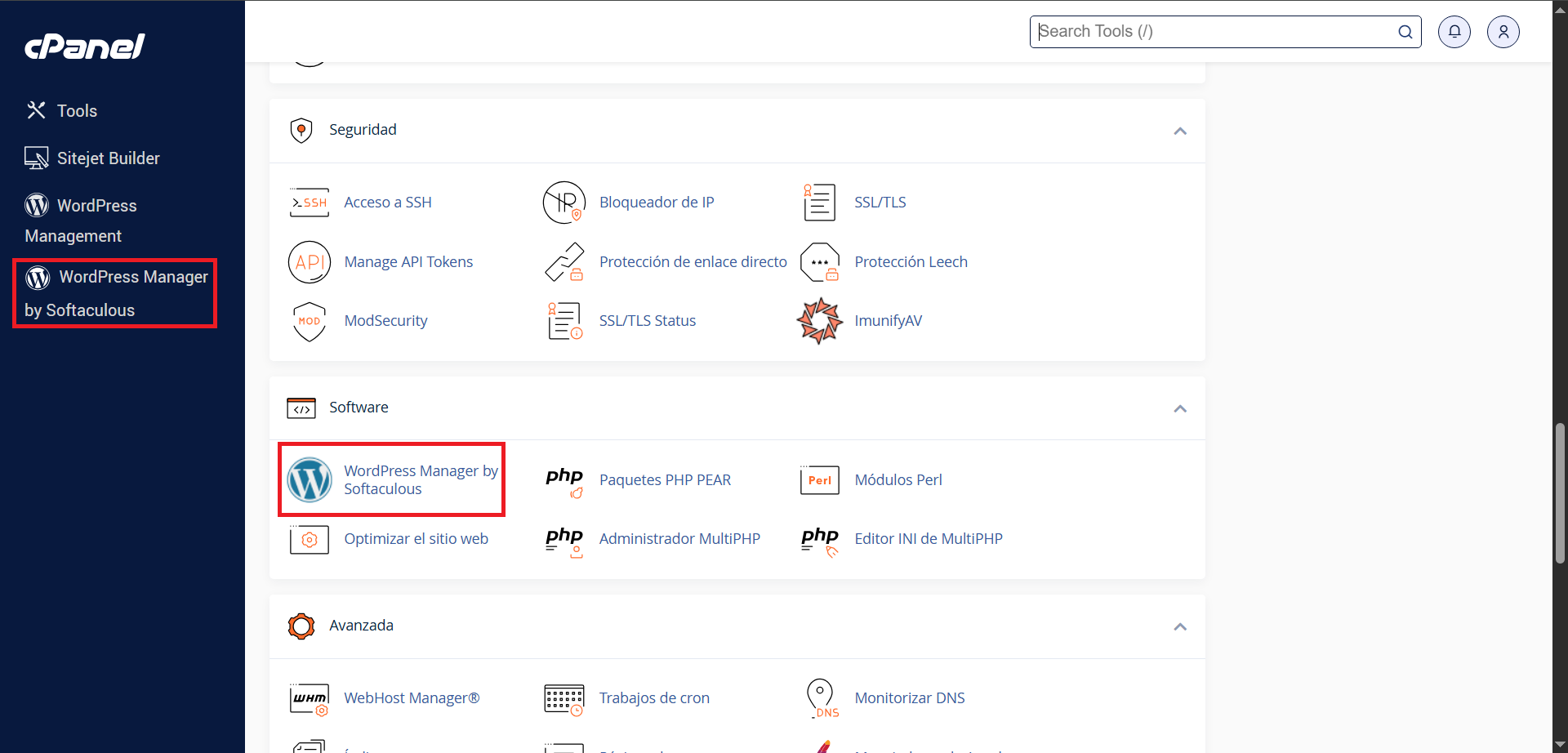
Task: Click the Editor INI de MultiPHP icon
Action: click(x=820, y=541)
